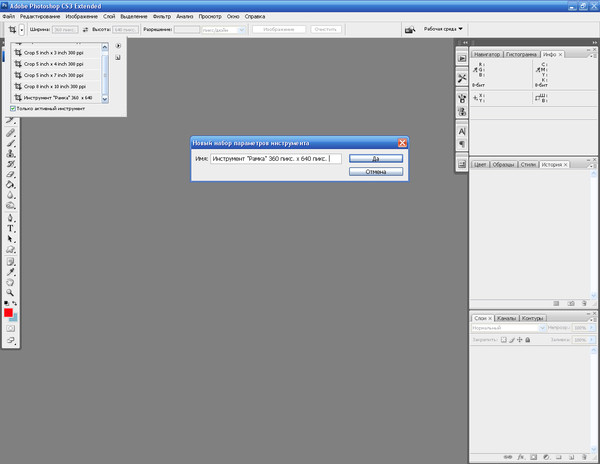Open the Brushes panel icon in dock
The height and width of the screenshot is (464, 600).
(x=462, y=99)
